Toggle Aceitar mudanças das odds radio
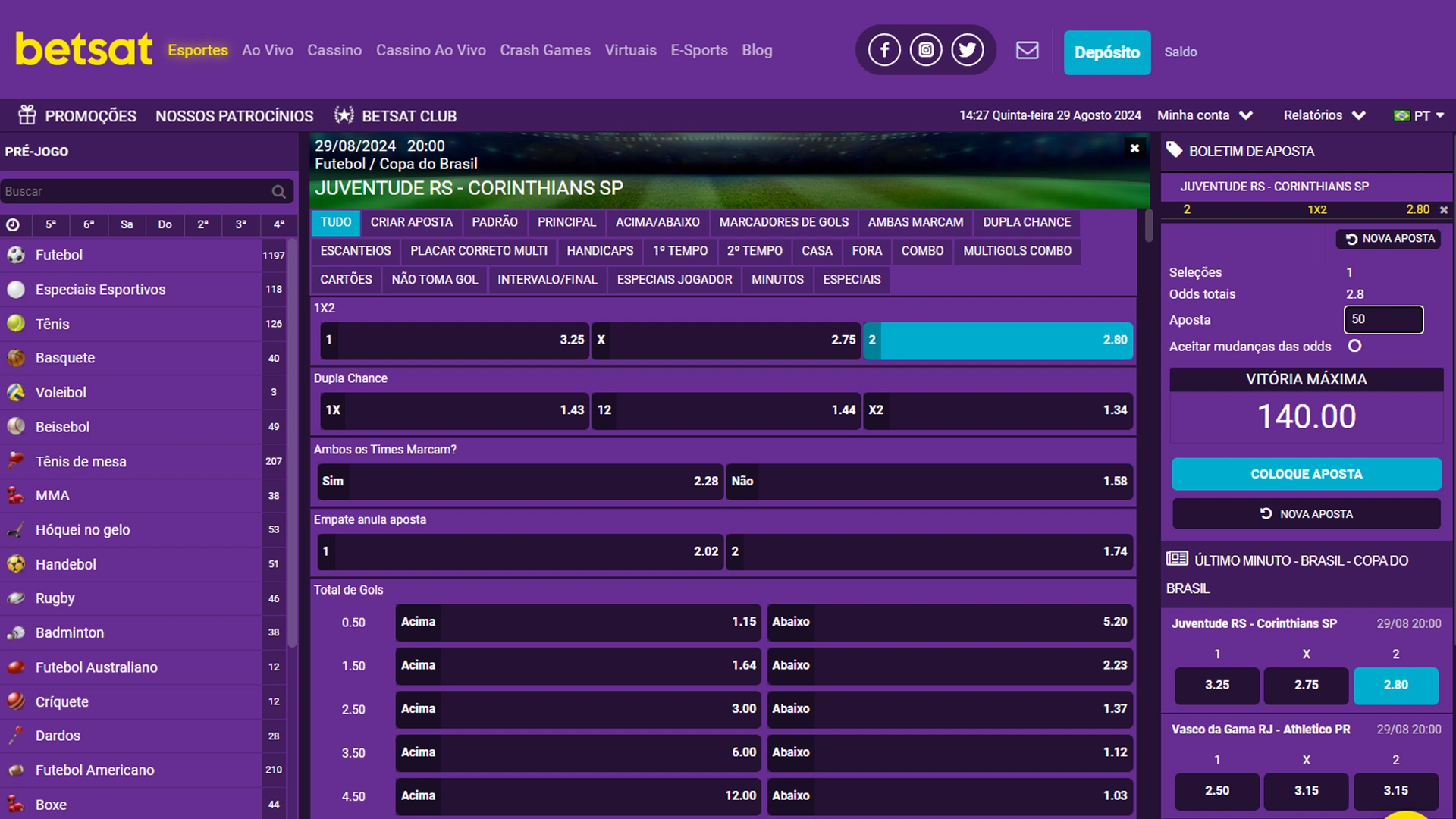Viewport: 1456px width, 819px height. pyautogui.click(x=1354, y=346)
